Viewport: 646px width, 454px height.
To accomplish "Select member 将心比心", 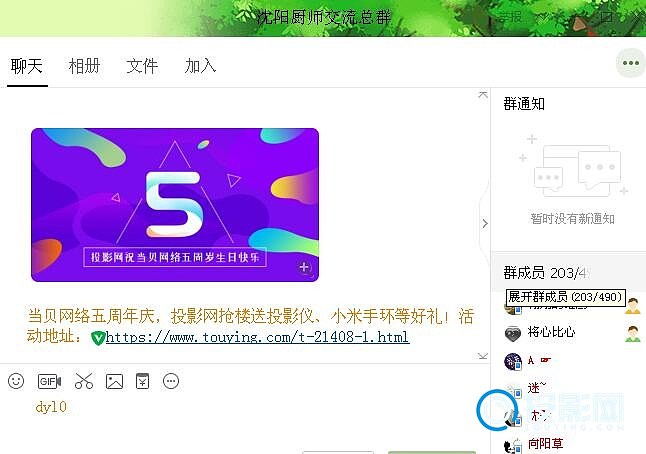I will click(x=551, y=332).
